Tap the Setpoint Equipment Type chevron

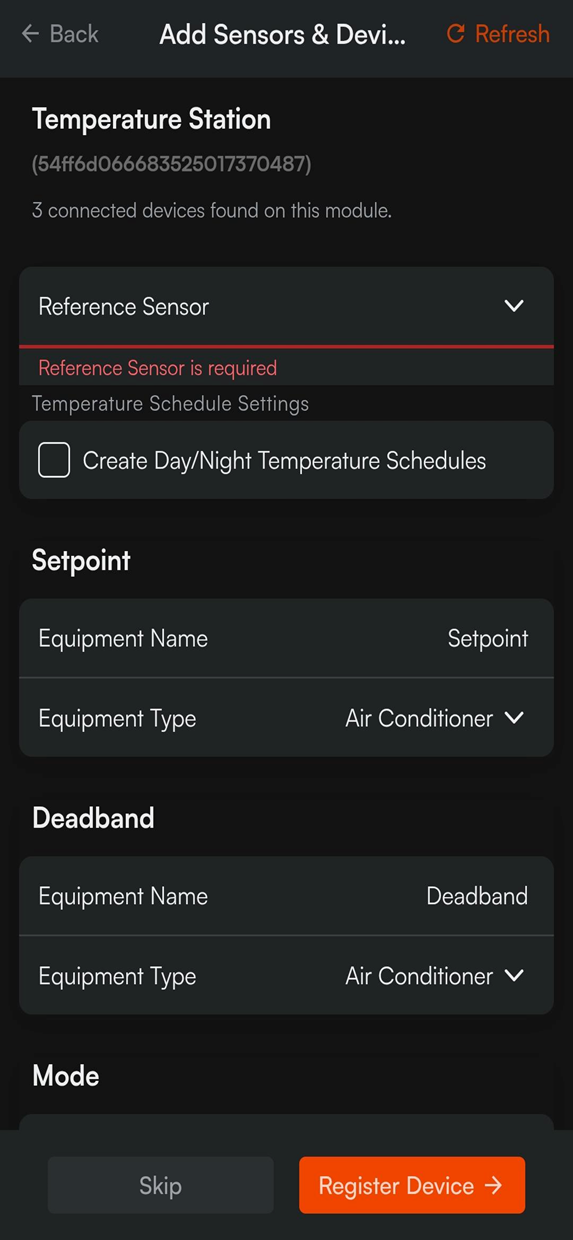pos(514,718)
